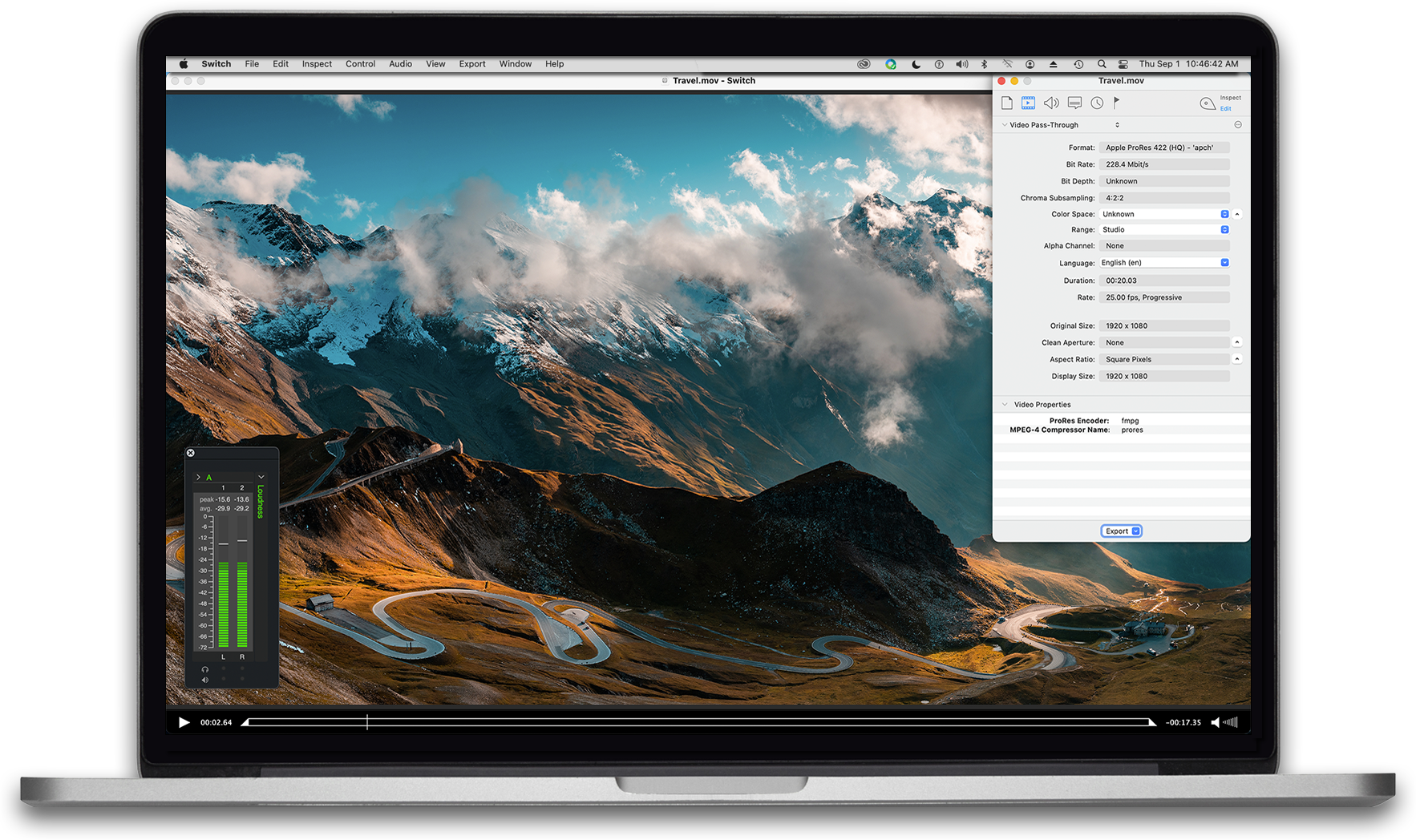Click the volume speaker icon in player bar
Screen dimensions: 1416x840
(1216, 722)
